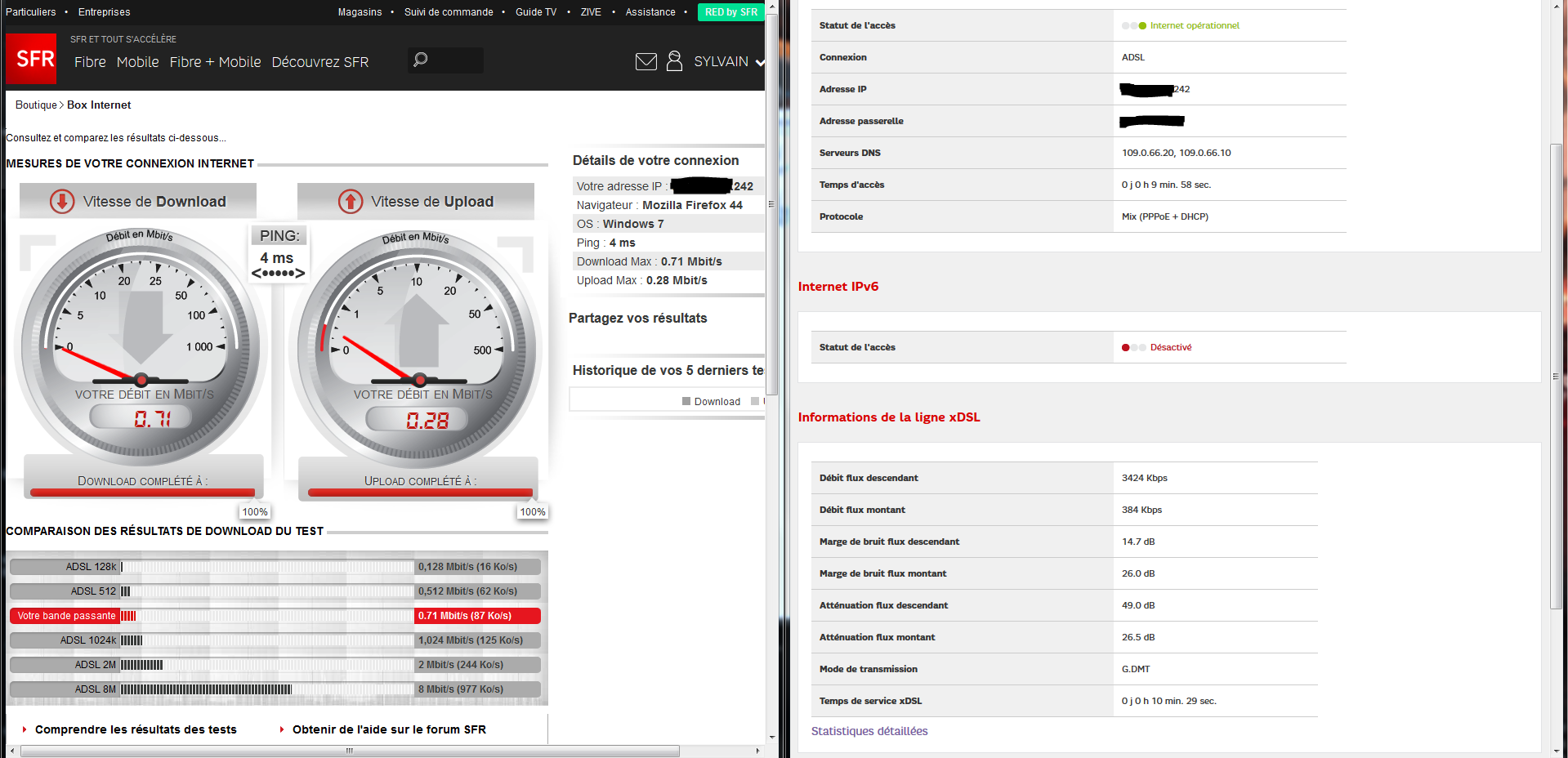Open the mail envelope icon

(646, 61)
